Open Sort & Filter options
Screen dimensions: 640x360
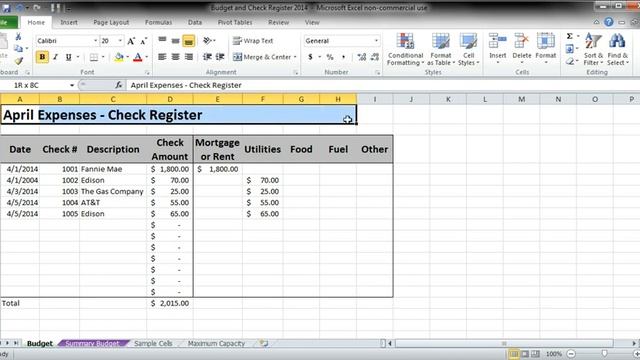click(593, 49)
